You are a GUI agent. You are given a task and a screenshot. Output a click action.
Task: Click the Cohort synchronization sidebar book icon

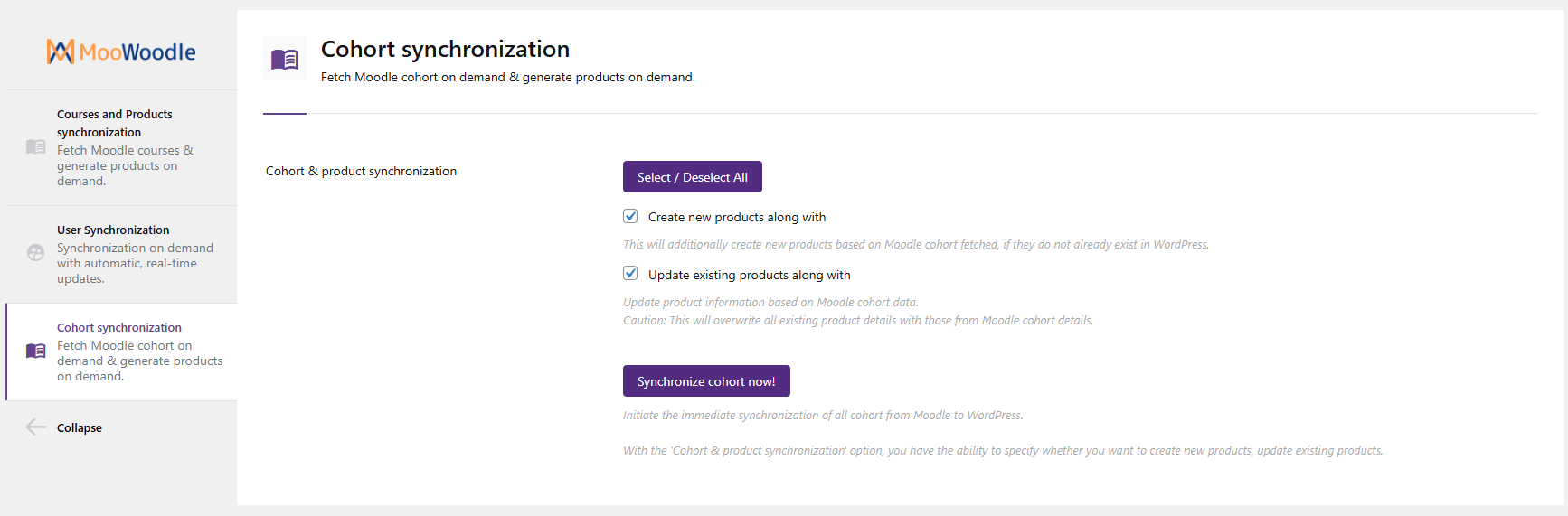pyautogui.click(x=36, y=351)
